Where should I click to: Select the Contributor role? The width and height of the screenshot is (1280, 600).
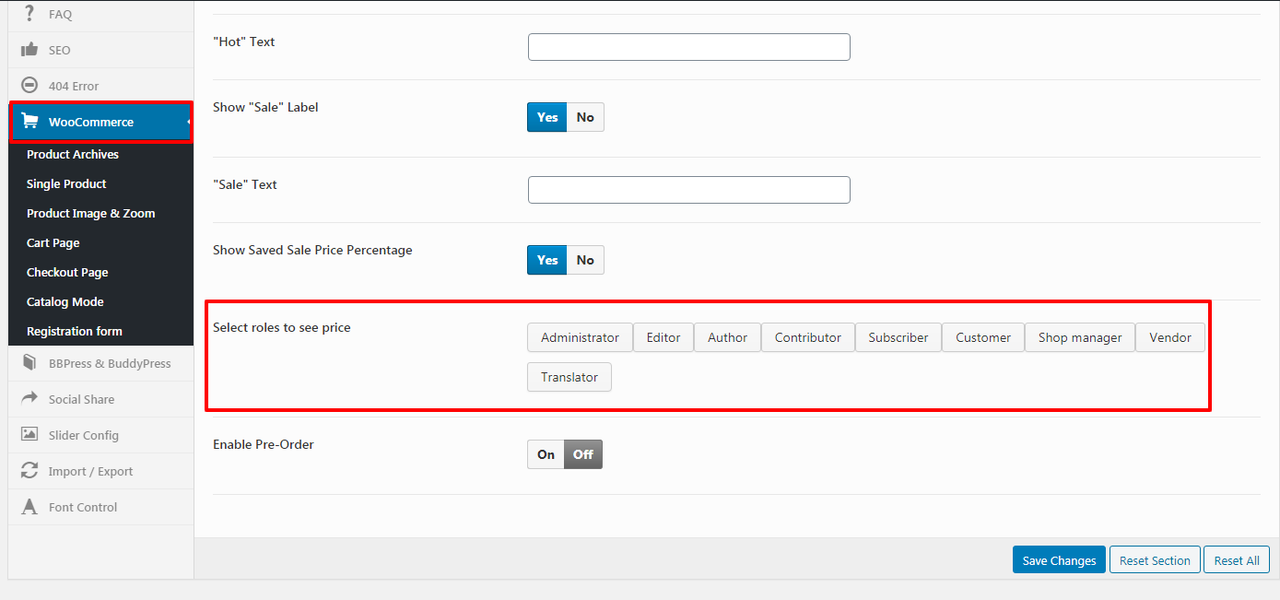808,337
